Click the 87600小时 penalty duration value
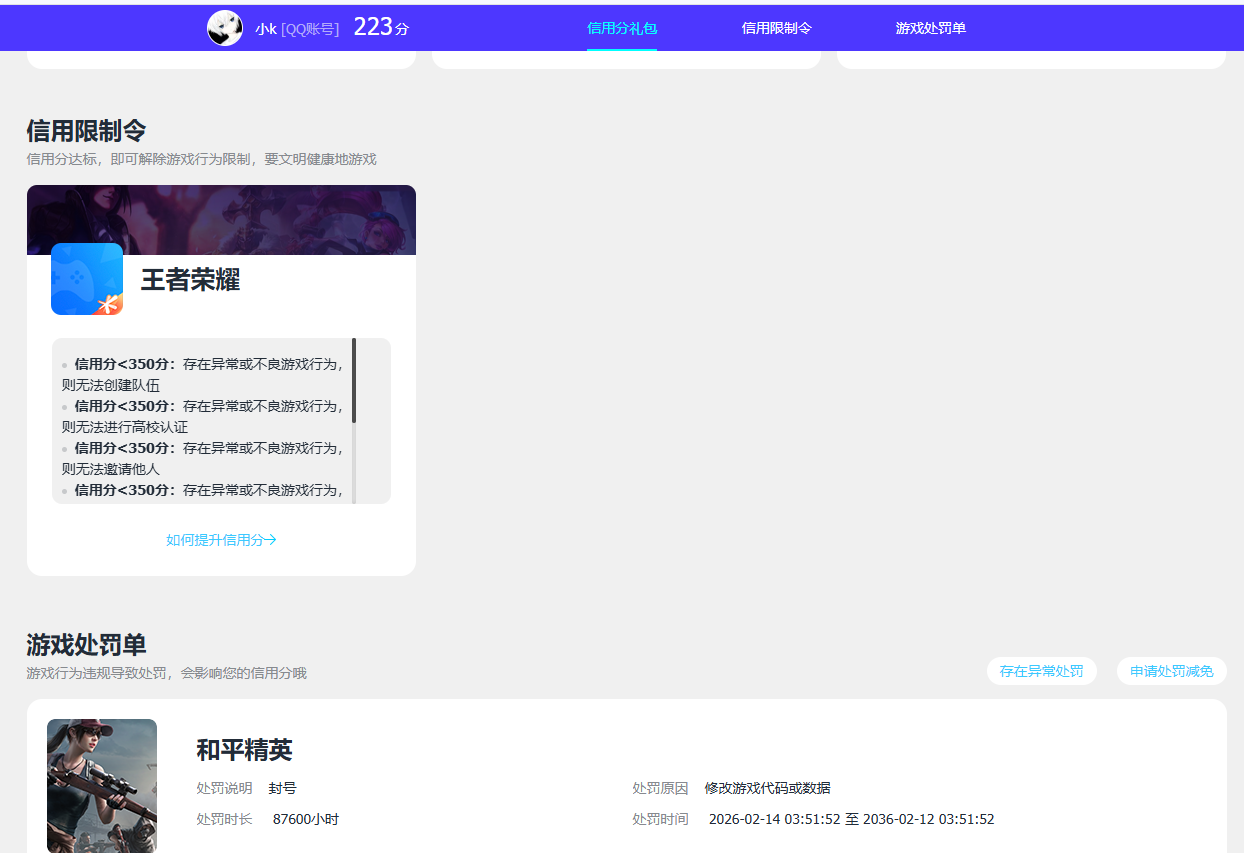Screen dimensions: 1244x853 click(306, 819)
